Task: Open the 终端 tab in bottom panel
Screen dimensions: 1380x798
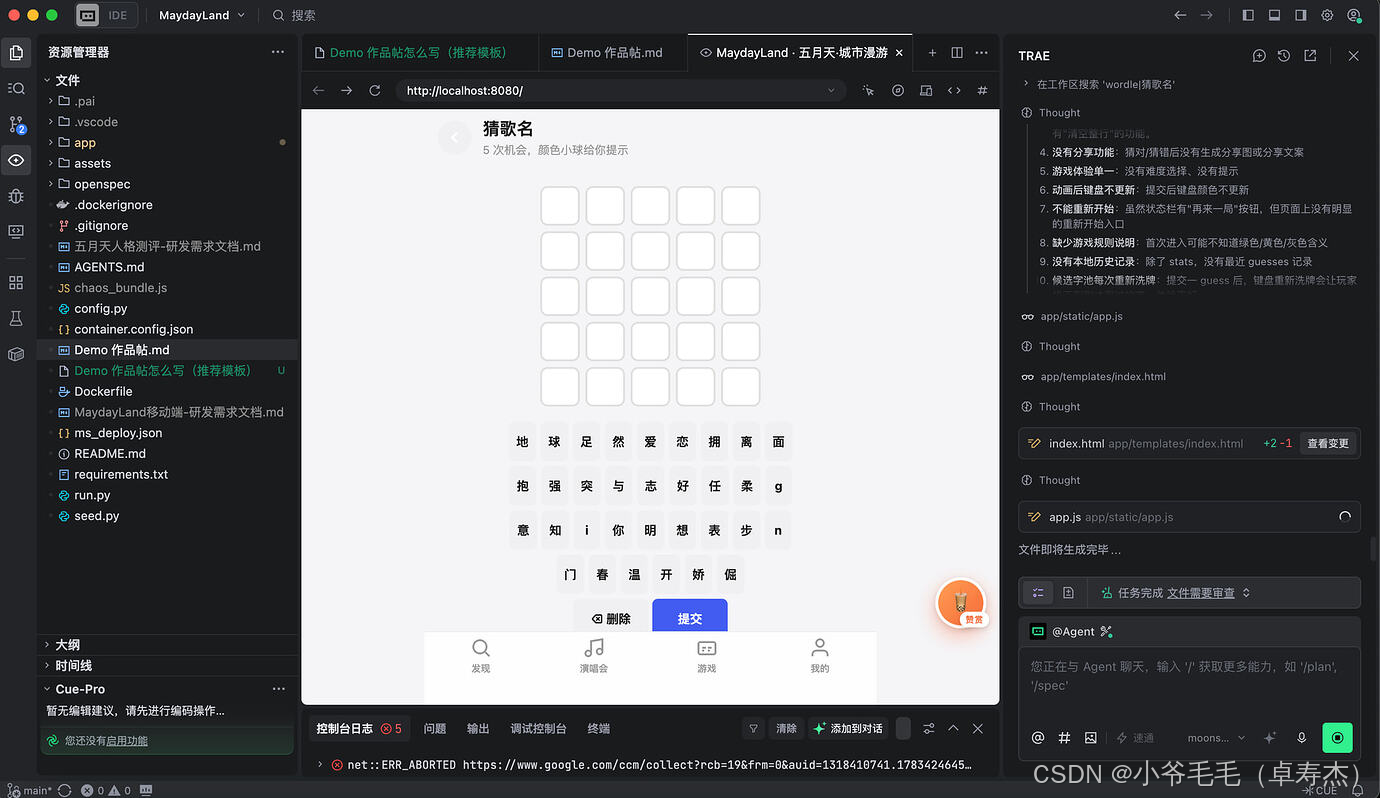Action: point(599,729)
